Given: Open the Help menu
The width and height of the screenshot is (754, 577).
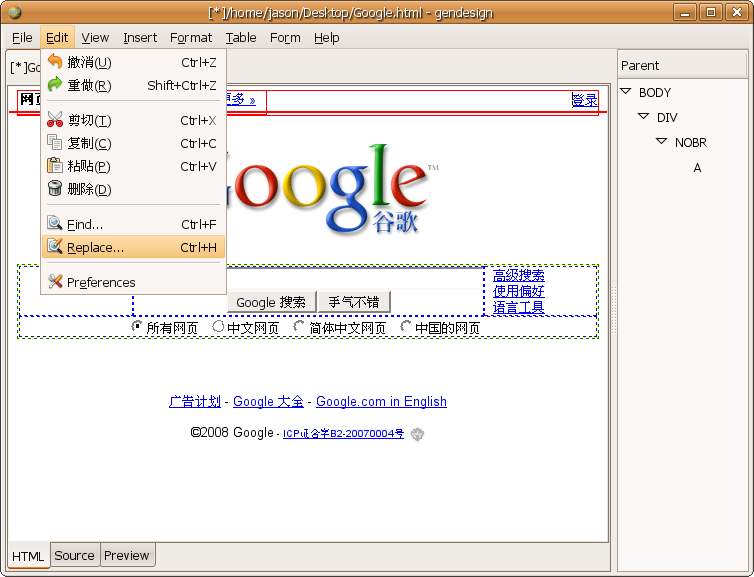Looking at the screenshot, I should point(327,38).
